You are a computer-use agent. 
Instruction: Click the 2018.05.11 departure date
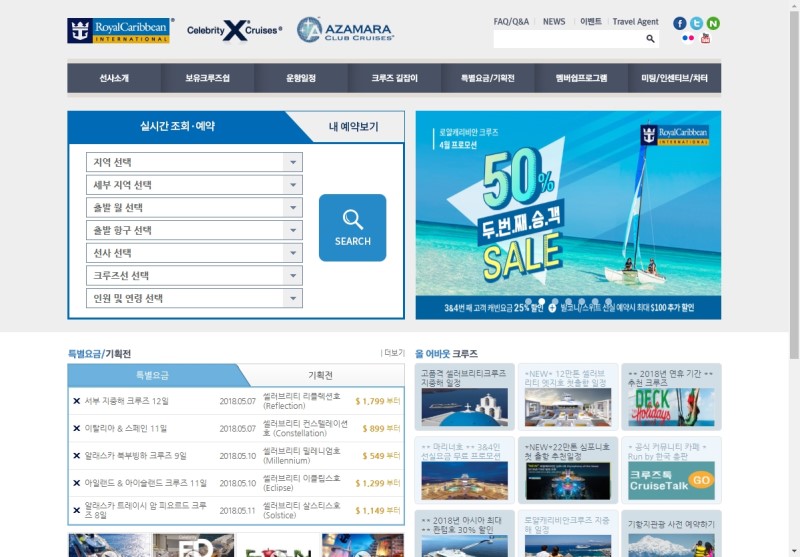[237, 511]
